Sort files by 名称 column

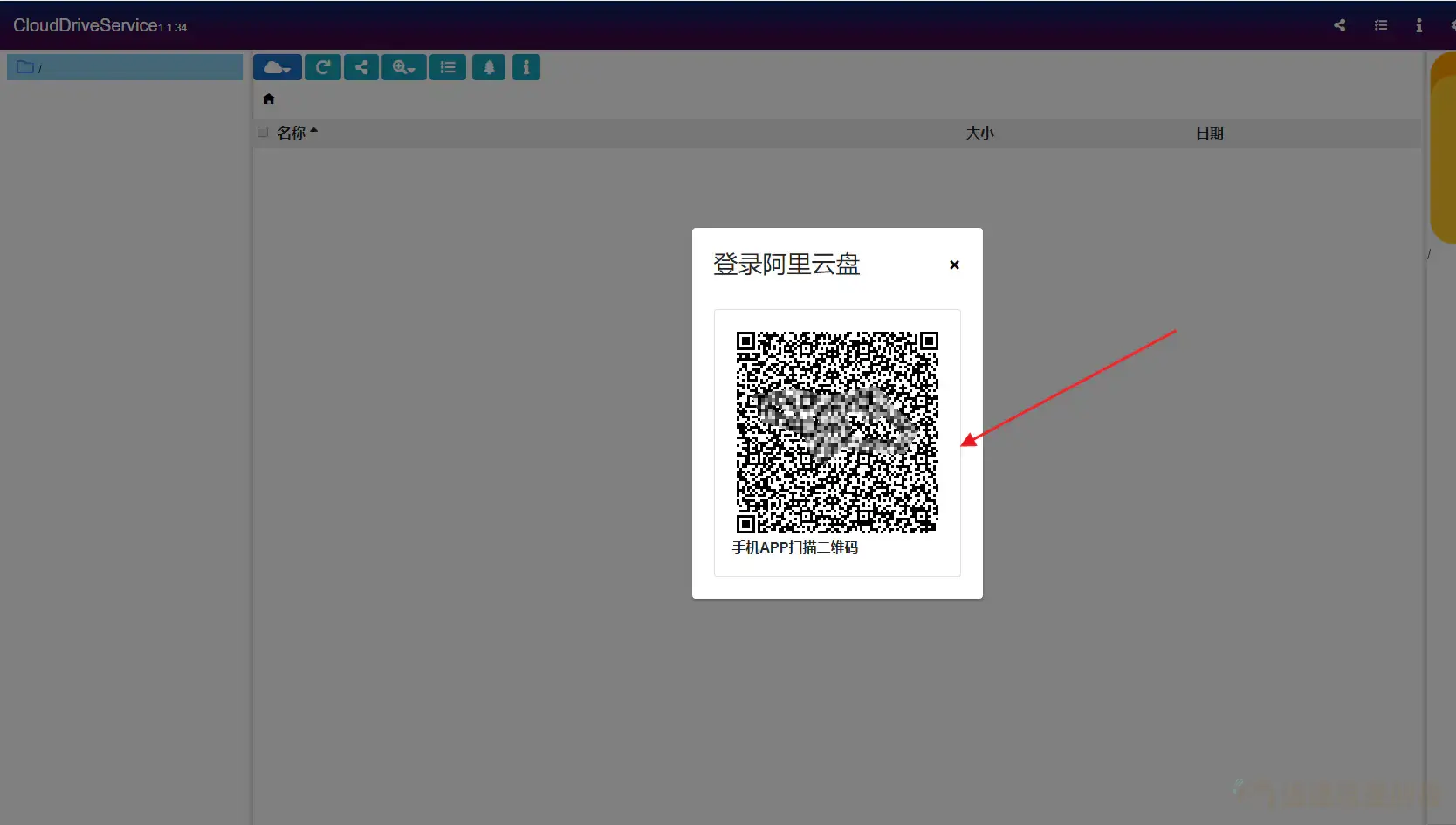point(292,133)
